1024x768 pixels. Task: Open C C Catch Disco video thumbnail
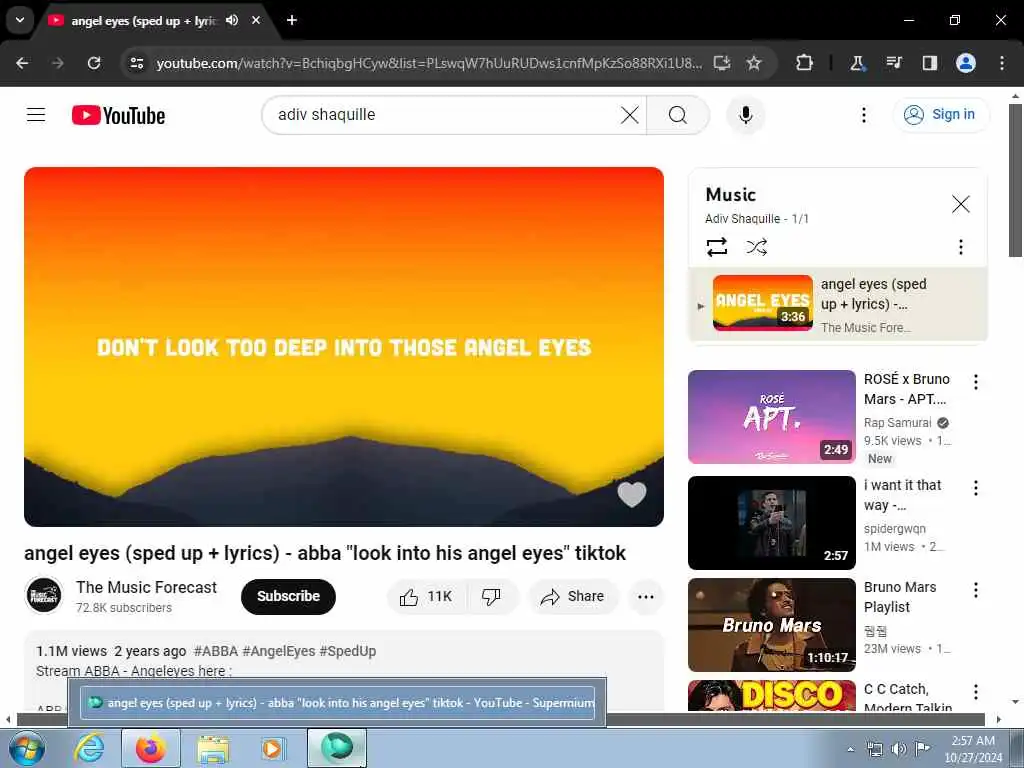point(771,696)
